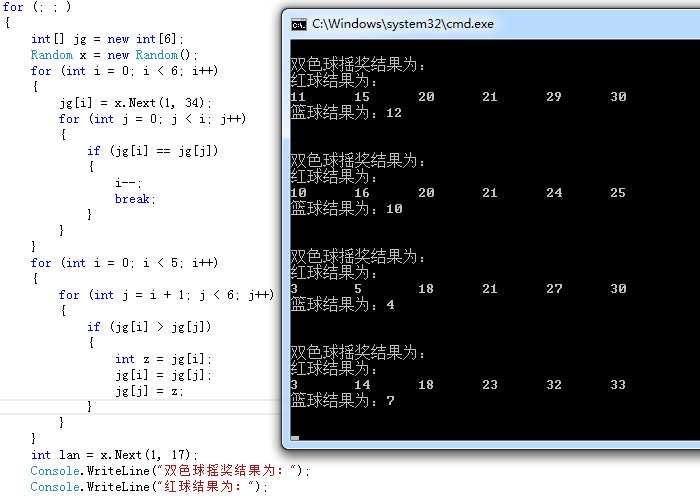Click the line 'for (int j = 0; j < i; j++)'
The height and width of the screenshot is (497, 700).
(x=152, y=119)
